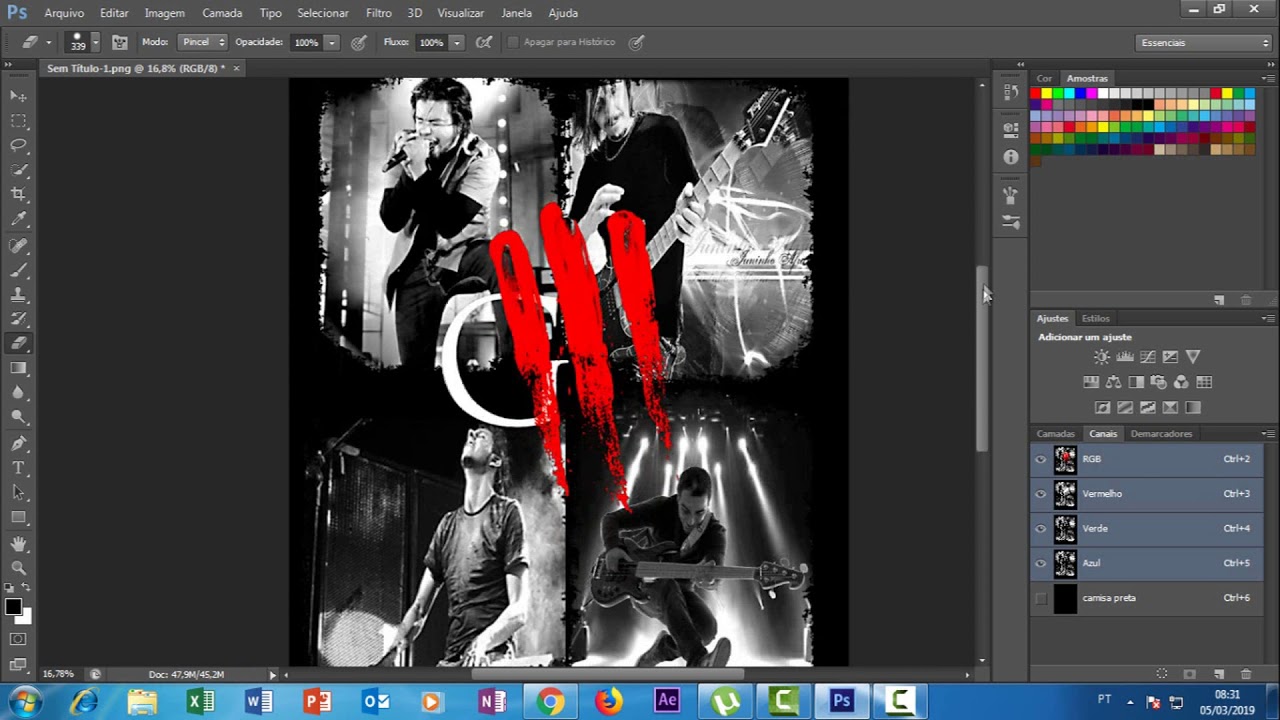The width and height of the screenshot is (1280, 720).
Task: Toggle Quick Mask mode
Action: (x=18, y=639)
